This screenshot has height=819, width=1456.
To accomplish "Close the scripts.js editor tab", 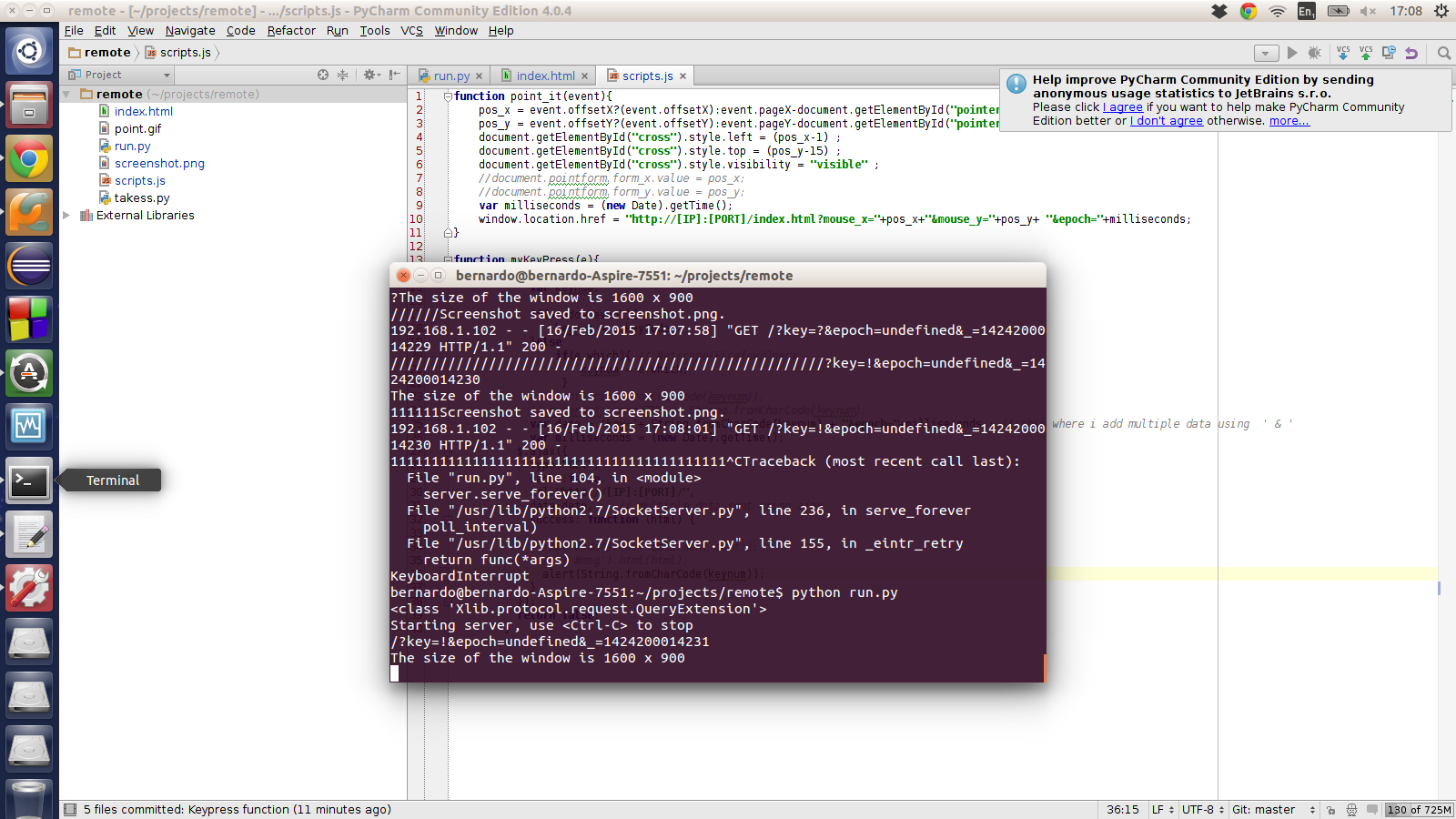I will click(x=682, y=76).
